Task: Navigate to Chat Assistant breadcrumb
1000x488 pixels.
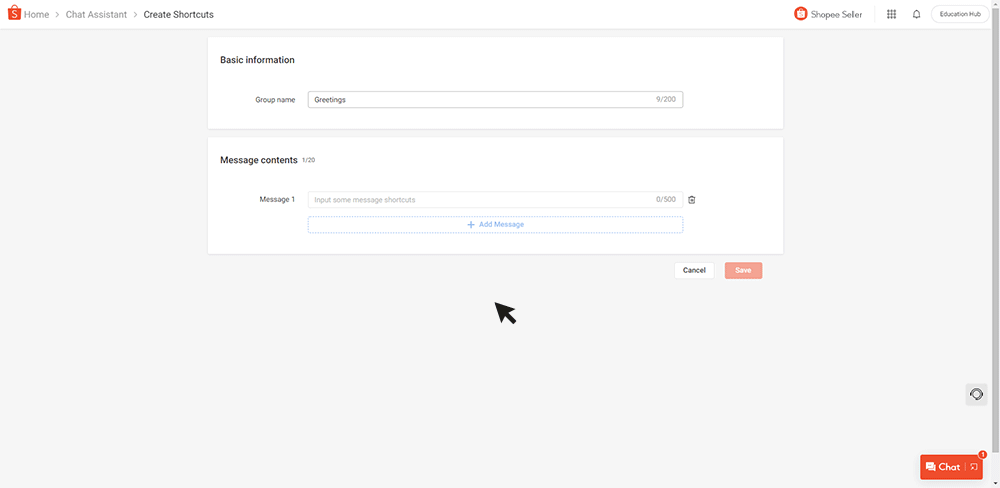Action: point(96,14)
